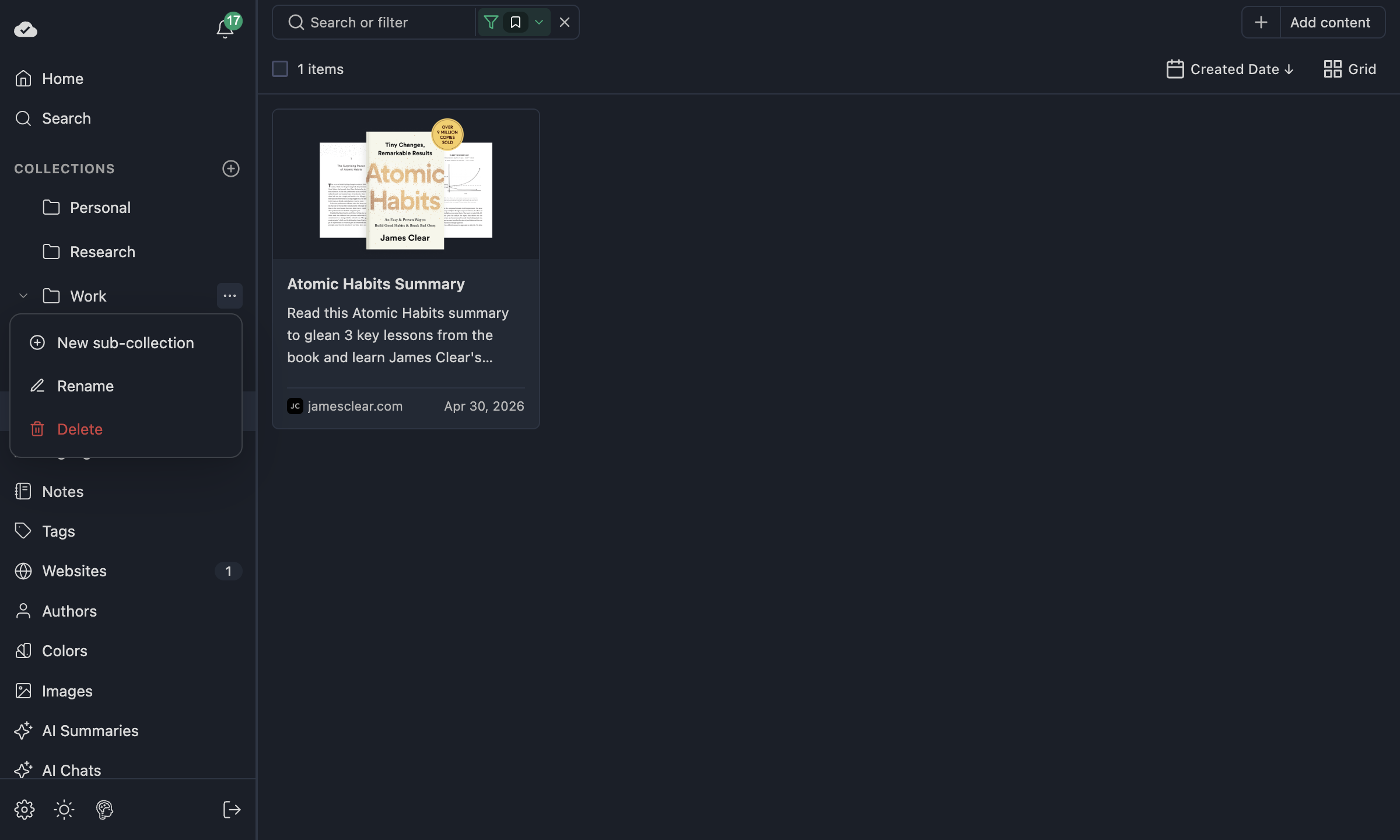
Task: Check the select-all items checkbox
Action: click(280, 69)
